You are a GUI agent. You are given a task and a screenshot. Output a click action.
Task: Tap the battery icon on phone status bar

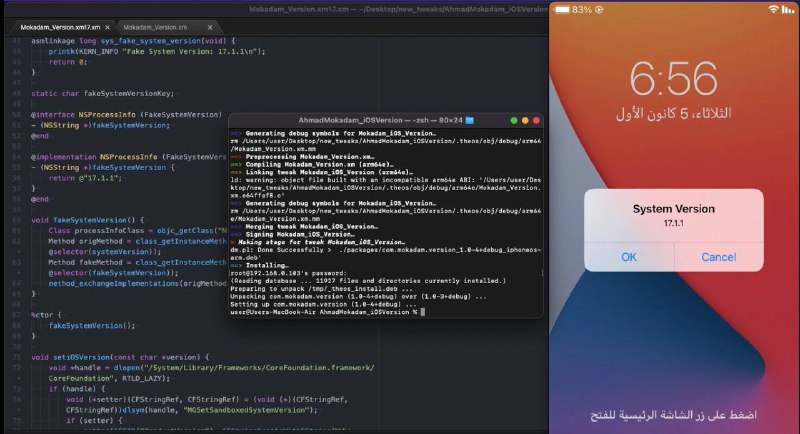(562, 10)
